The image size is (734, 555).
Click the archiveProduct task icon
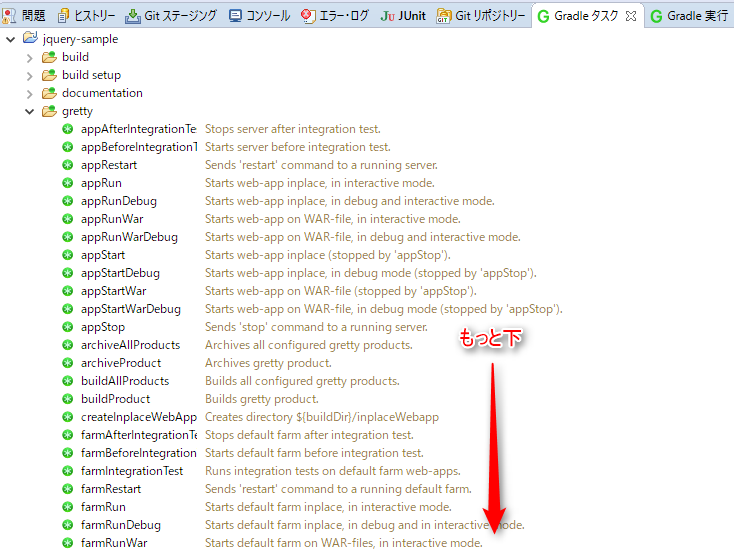point(68,363)
